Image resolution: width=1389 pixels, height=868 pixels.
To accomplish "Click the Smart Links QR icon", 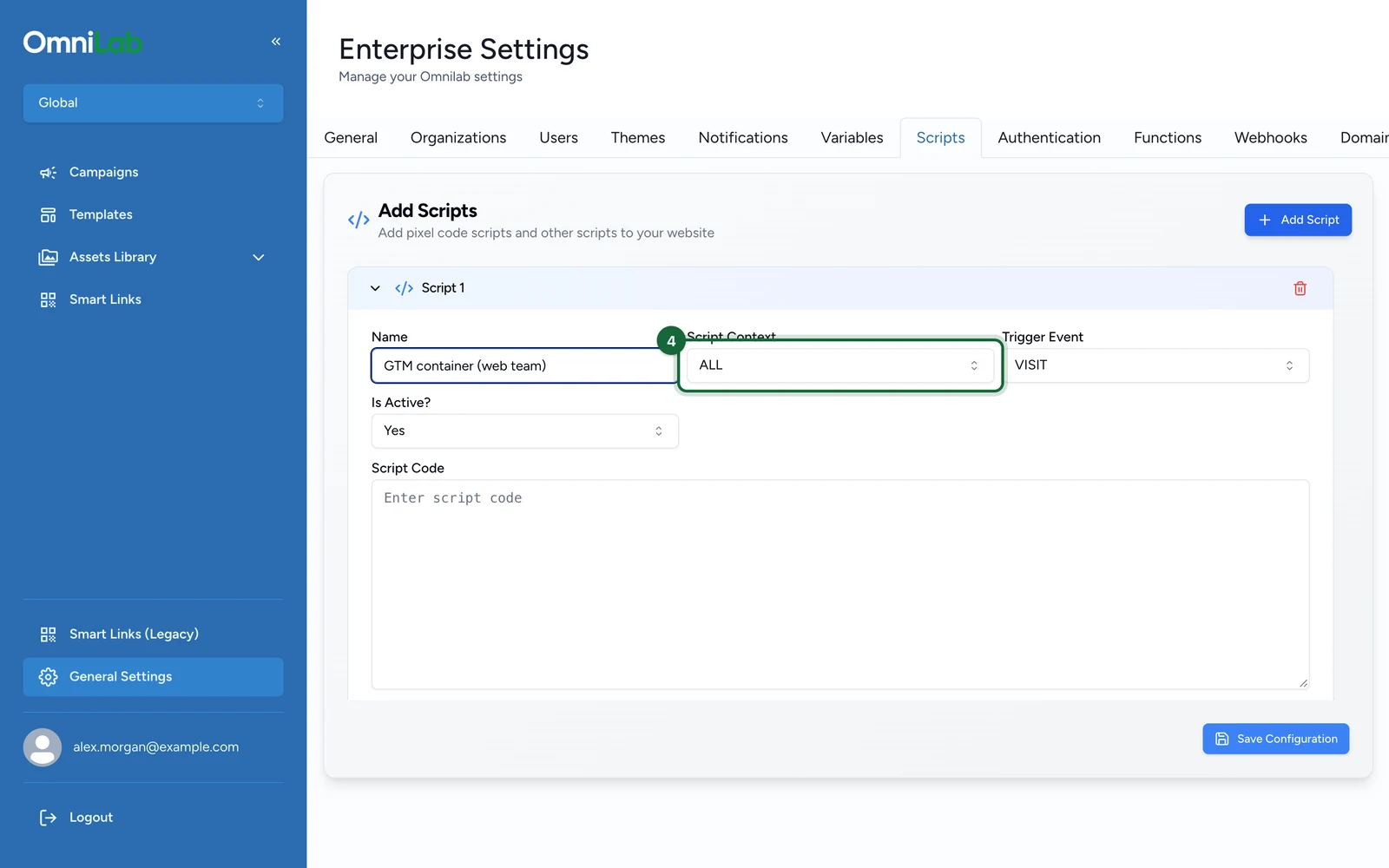I will pyautogui.click(x=48, y=300).
